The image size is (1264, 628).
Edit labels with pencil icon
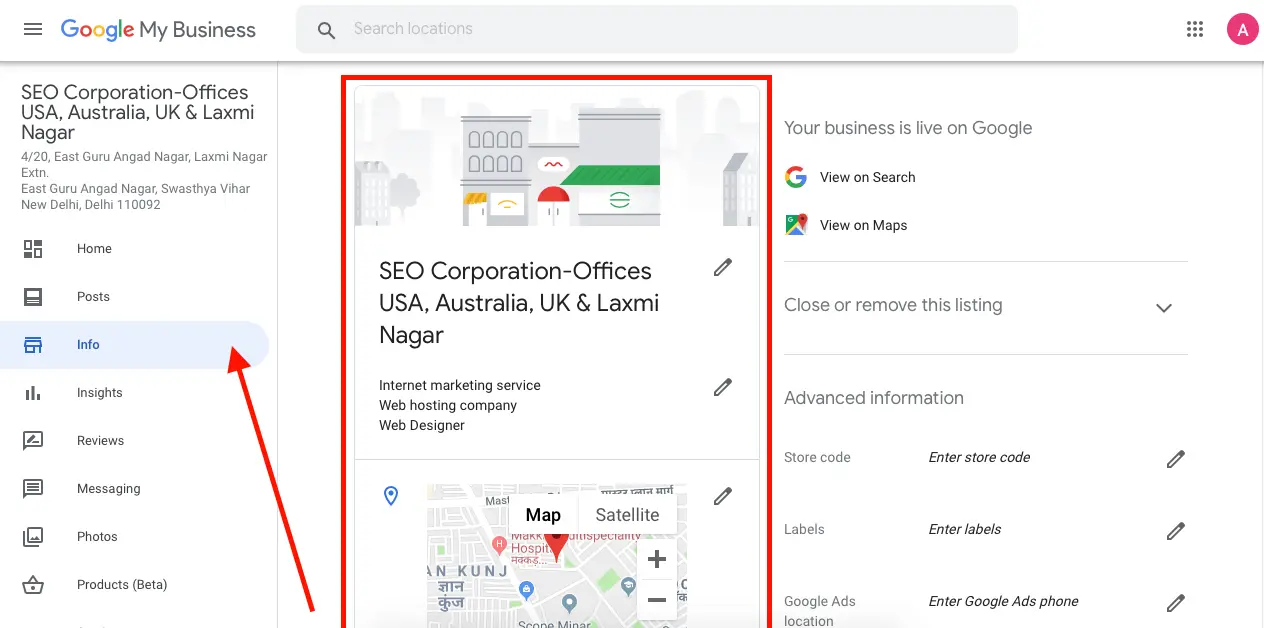tap(1176, 531)
